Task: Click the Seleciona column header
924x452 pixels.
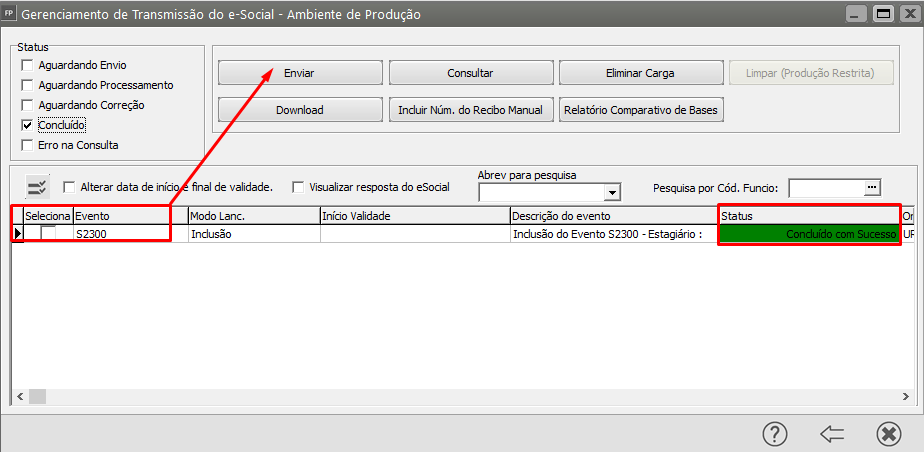Action: pos(48,216)
